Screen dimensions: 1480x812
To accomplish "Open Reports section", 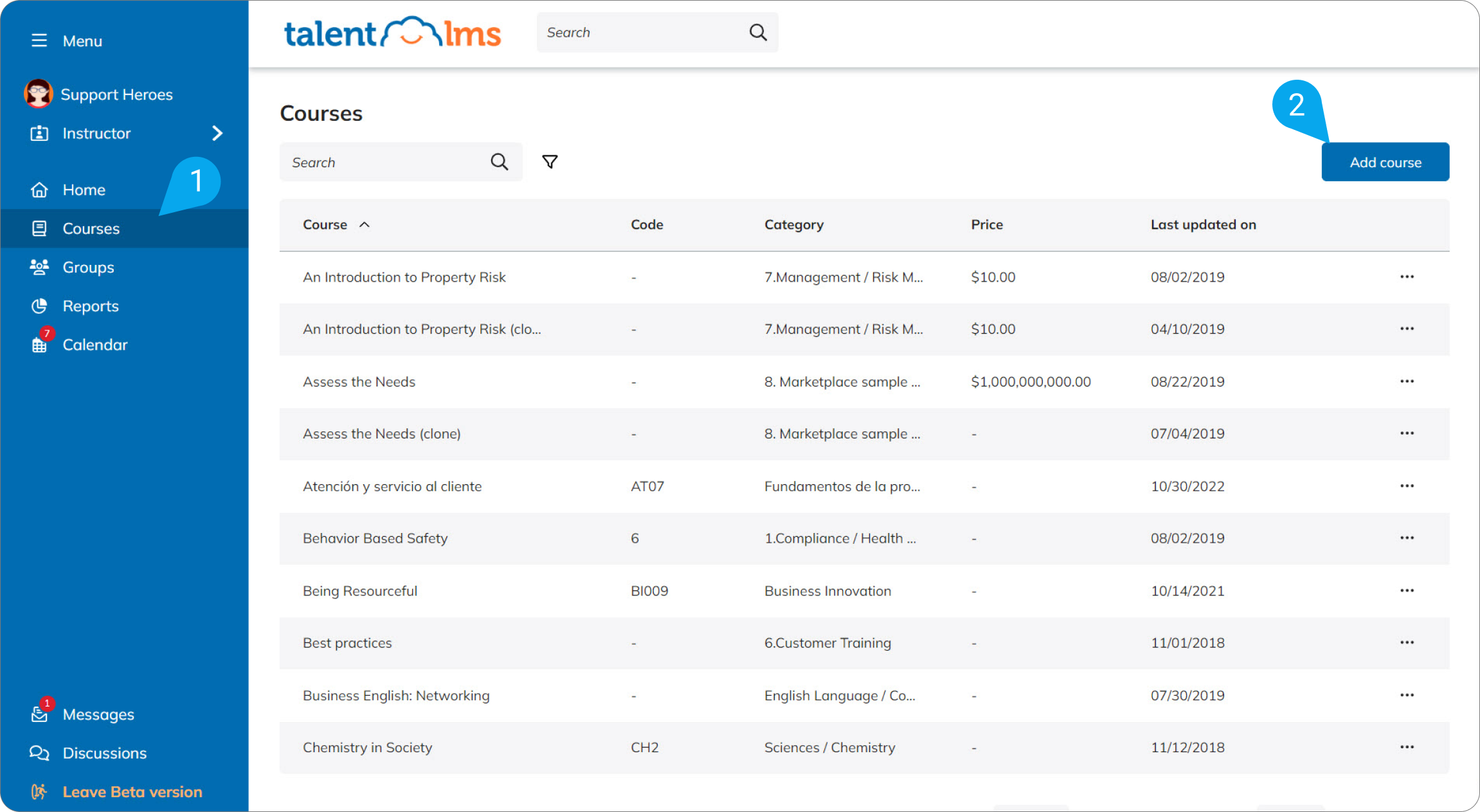I will (x=90, y=306).
